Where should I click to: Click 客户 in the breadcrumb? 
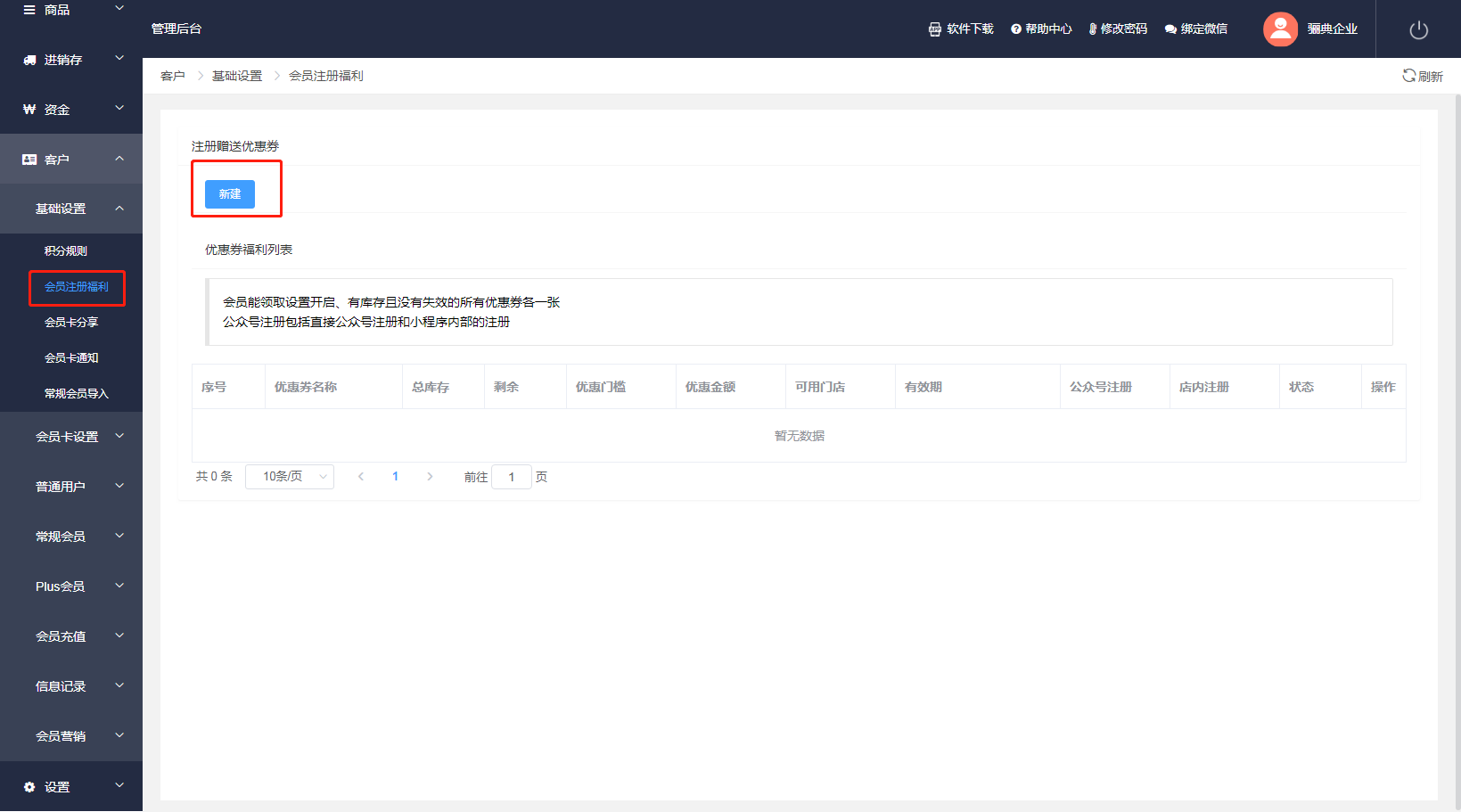pyautogui.click(x=173, y=76)
